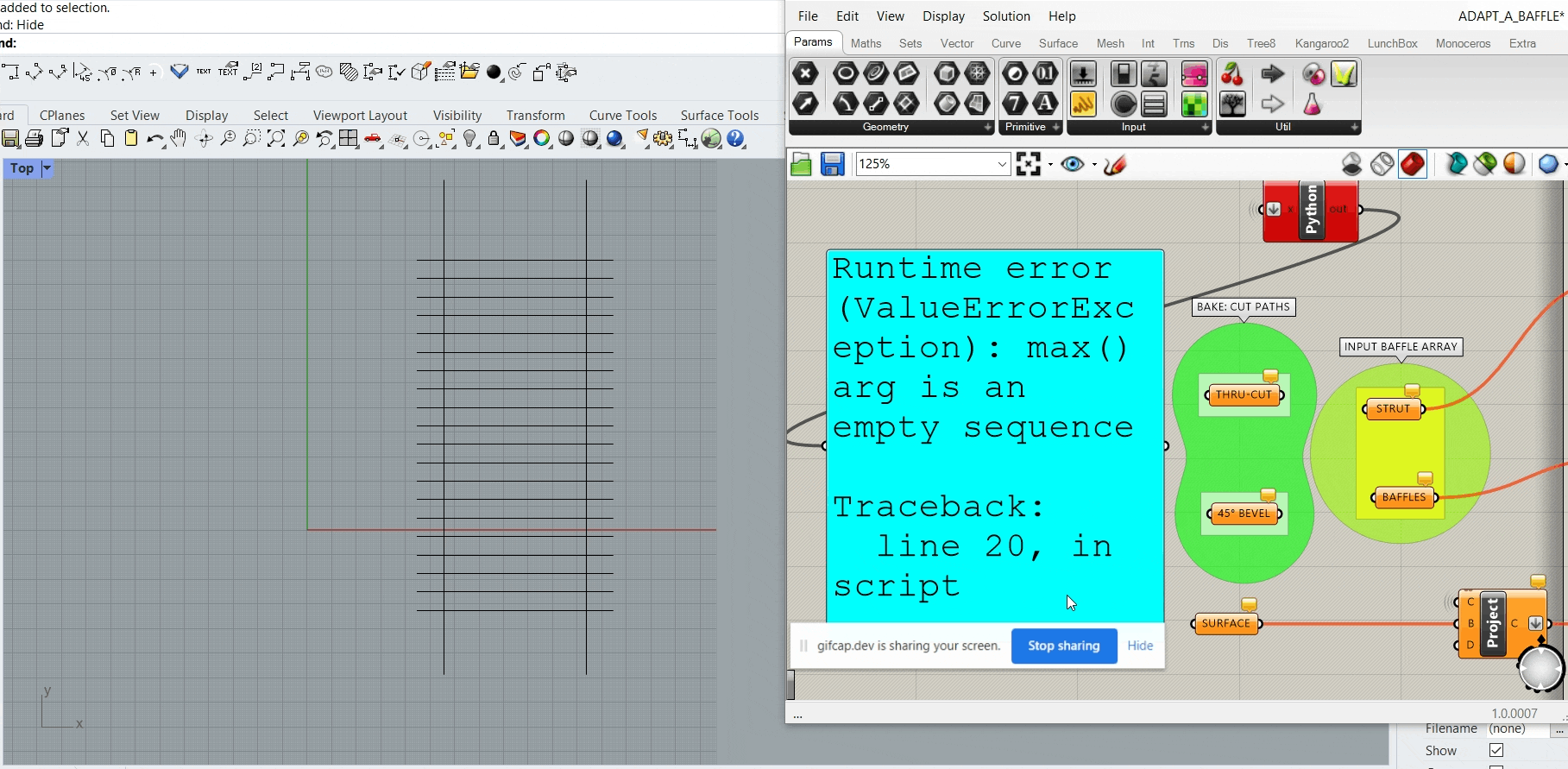Click the canvas compass navigation widget
The height and width of the screenshot is (769, 1568).
(x=1540, y=669)
